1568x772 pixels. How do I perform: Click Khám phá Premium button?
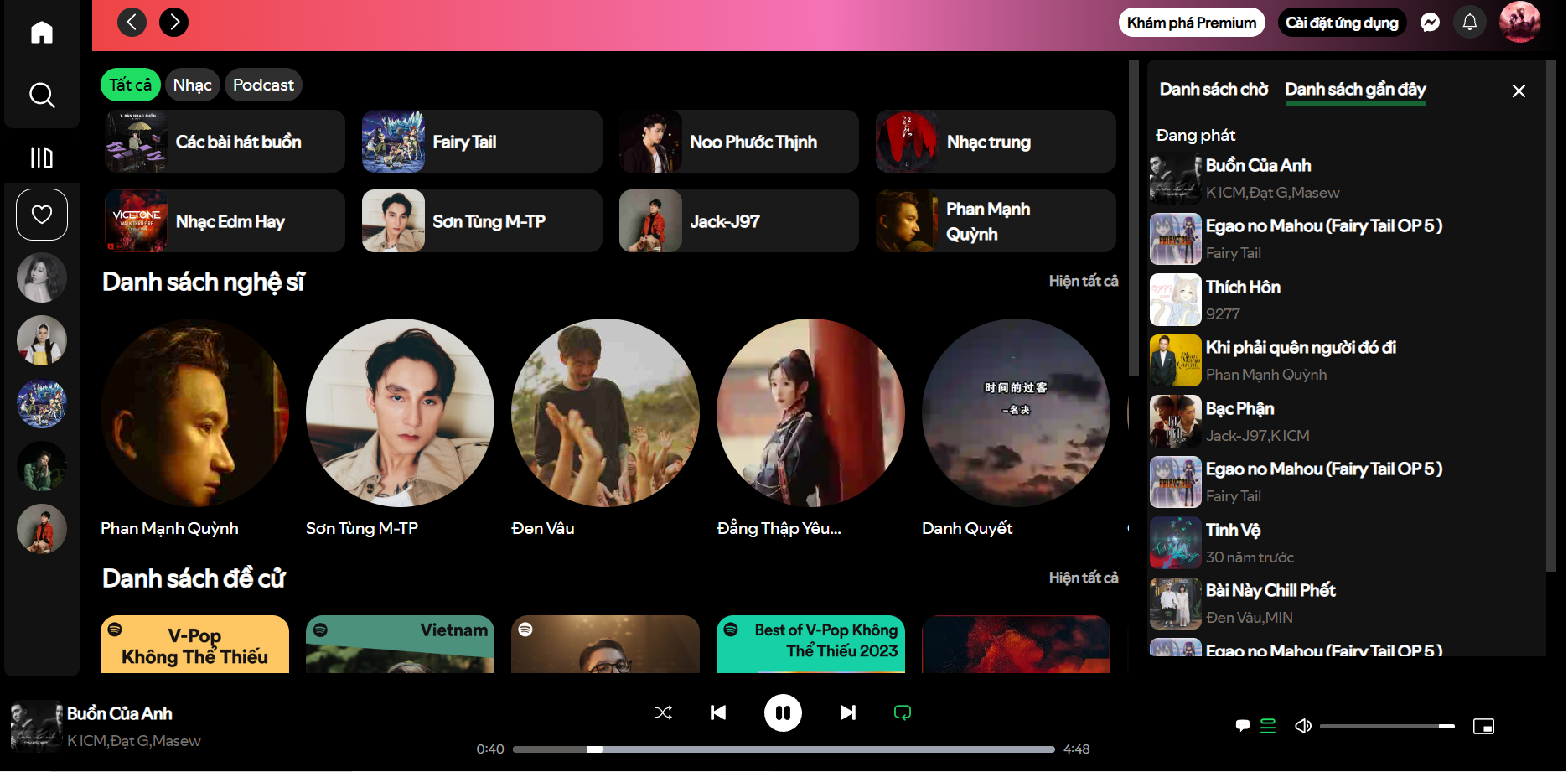coord(1191,23)
